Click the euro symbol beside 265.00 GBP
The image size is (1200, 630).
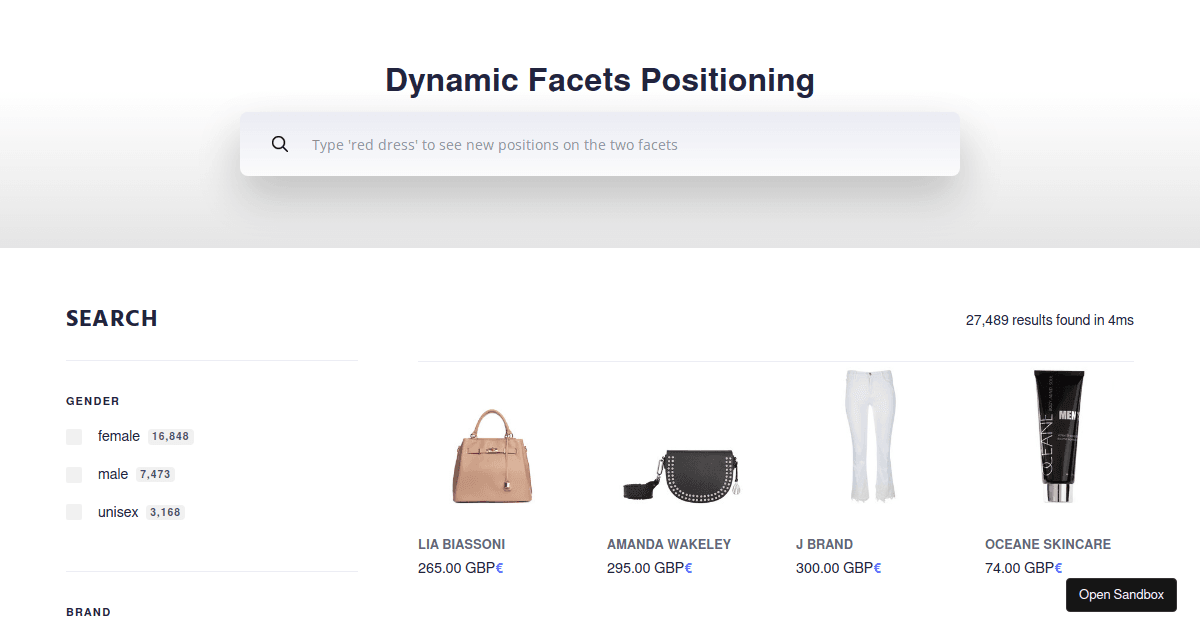500,568
